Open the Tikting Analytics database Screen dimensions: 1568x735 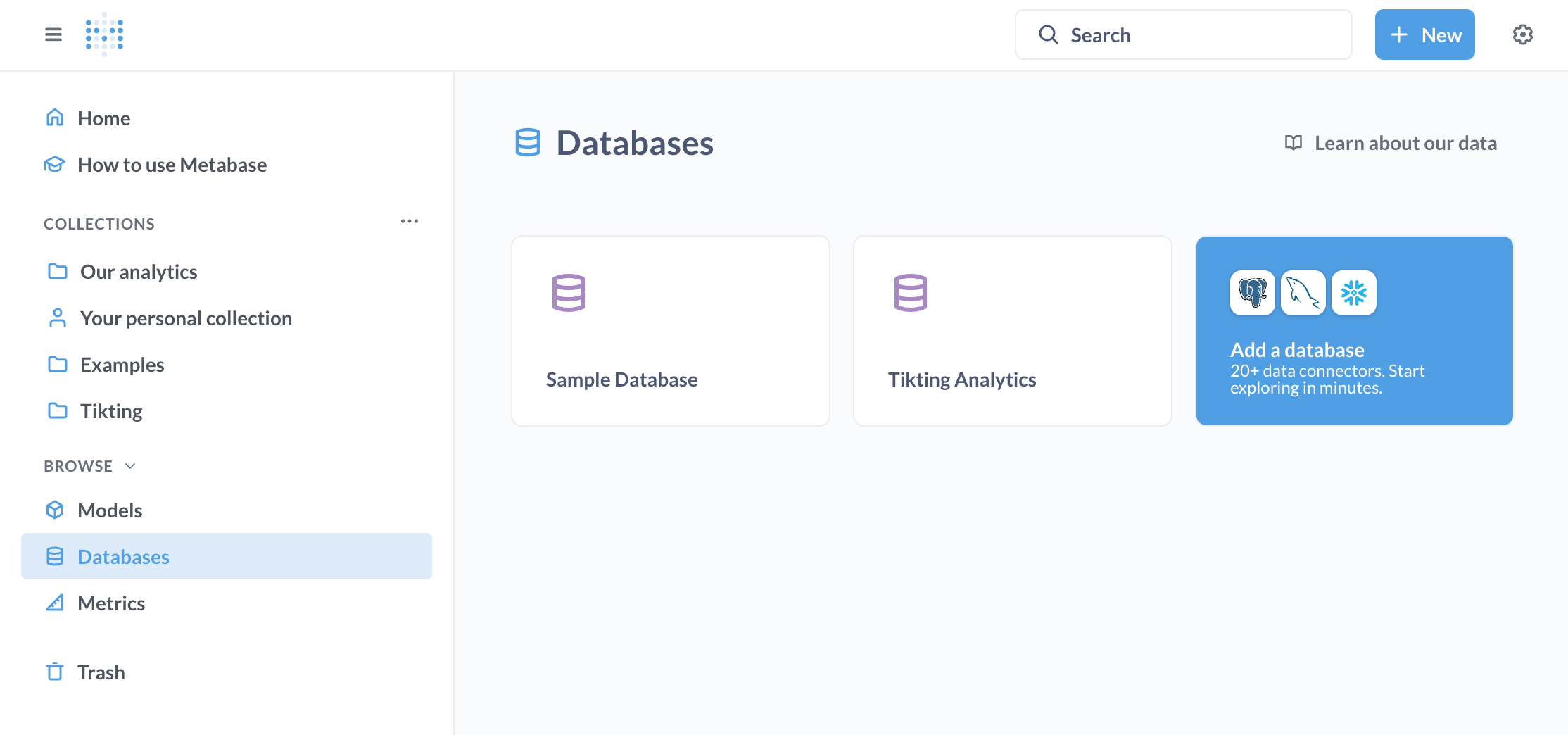(1012, 330)
